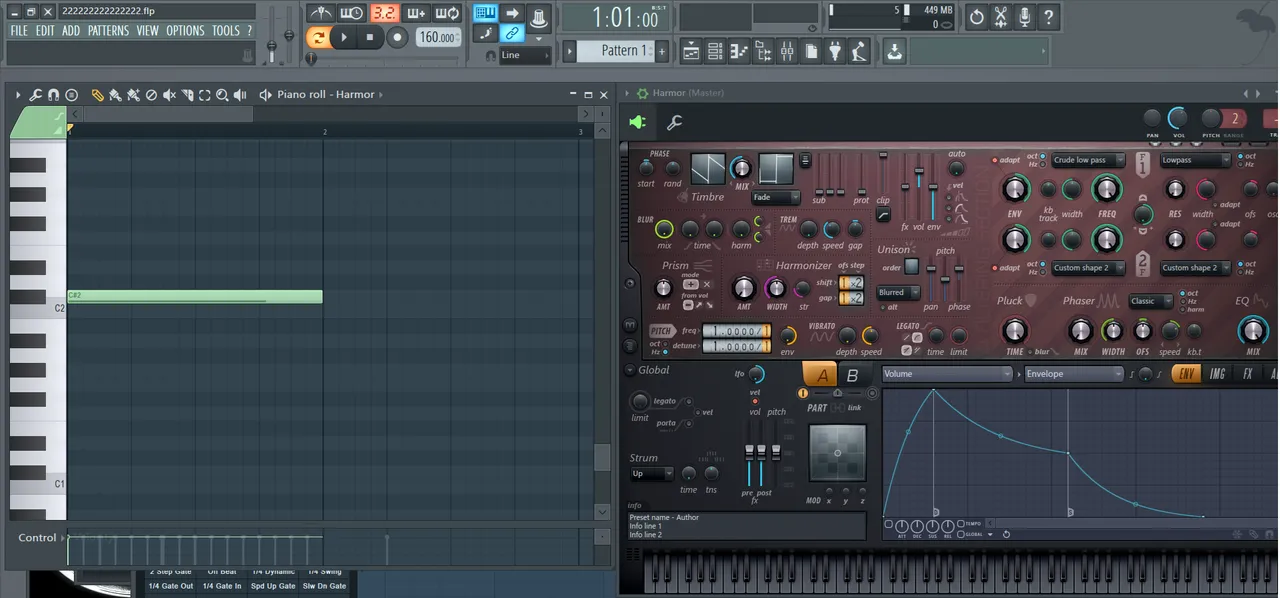Viewport: 1280px width, 598px height.
Task: Arm recording with the record button
Action: click(397, 37)
